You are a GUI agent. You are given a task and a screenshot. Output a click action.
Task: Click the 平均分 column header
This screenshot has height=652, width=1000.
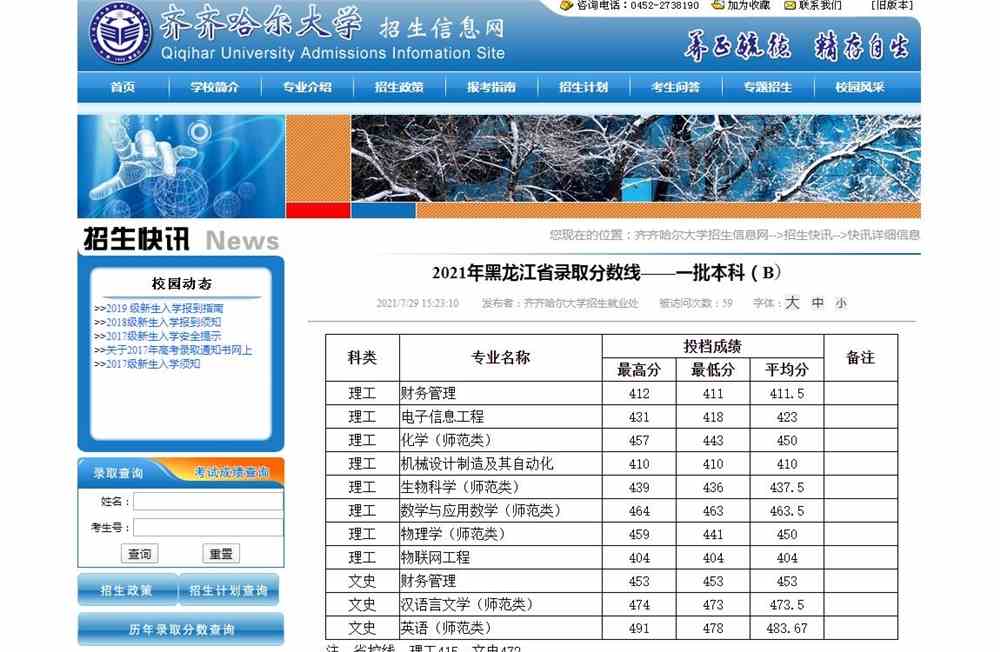coord(787,370)
